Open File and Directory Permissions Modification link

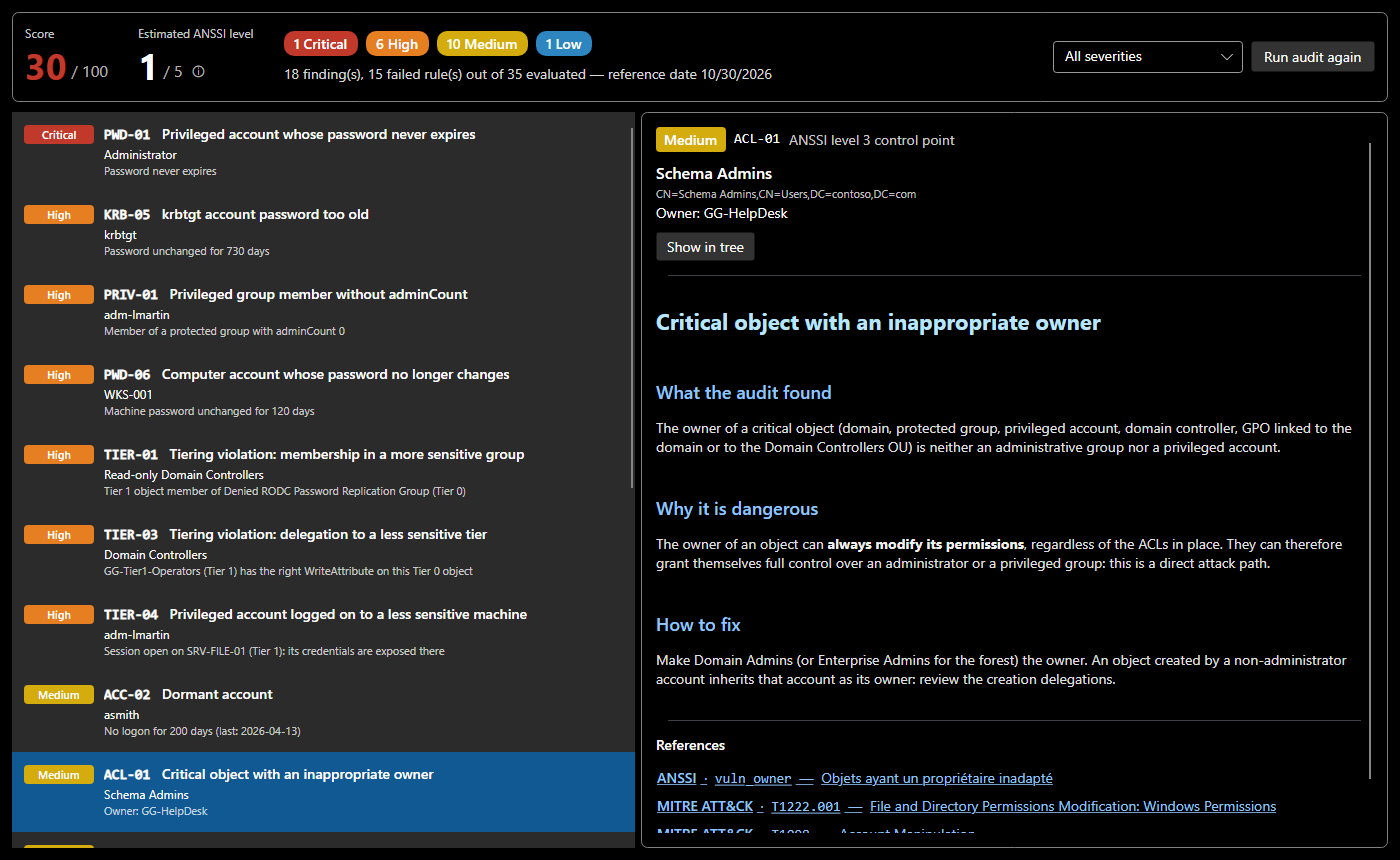pos(1073,806)
